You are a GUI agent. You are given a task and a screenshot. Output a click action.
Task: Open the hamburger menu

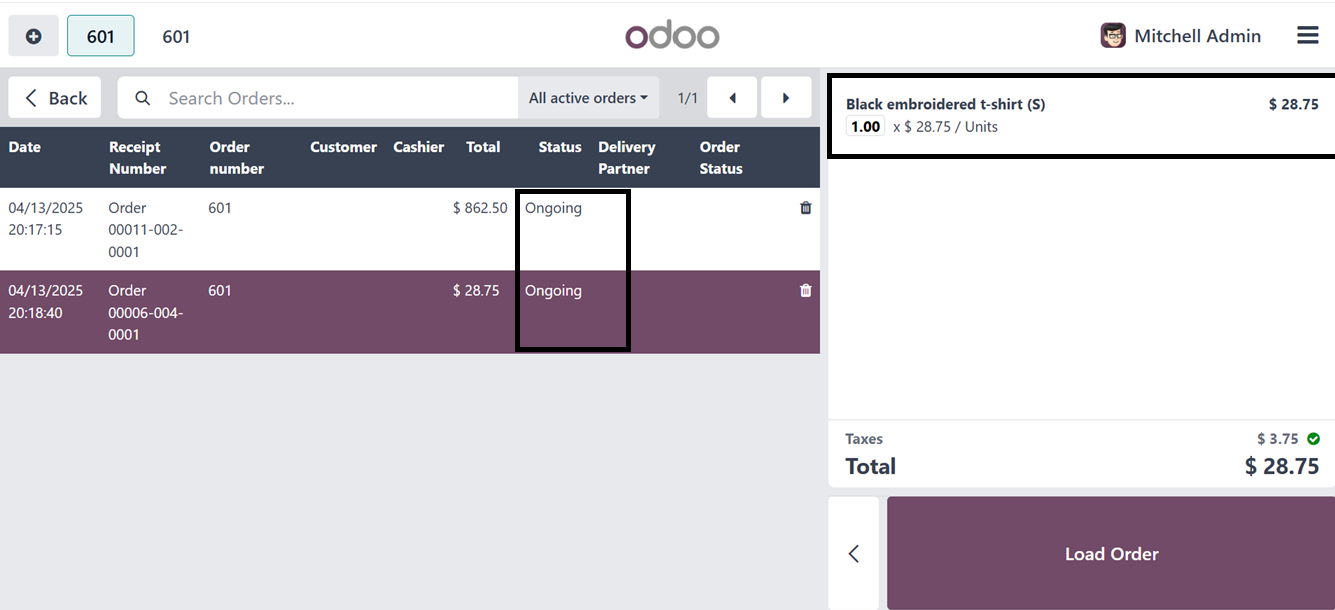coord(1307,36)
